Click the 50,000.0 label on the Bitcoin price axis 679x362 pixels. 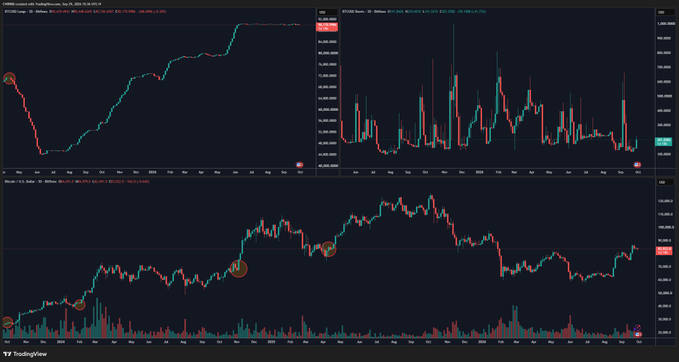pos(666,293)
